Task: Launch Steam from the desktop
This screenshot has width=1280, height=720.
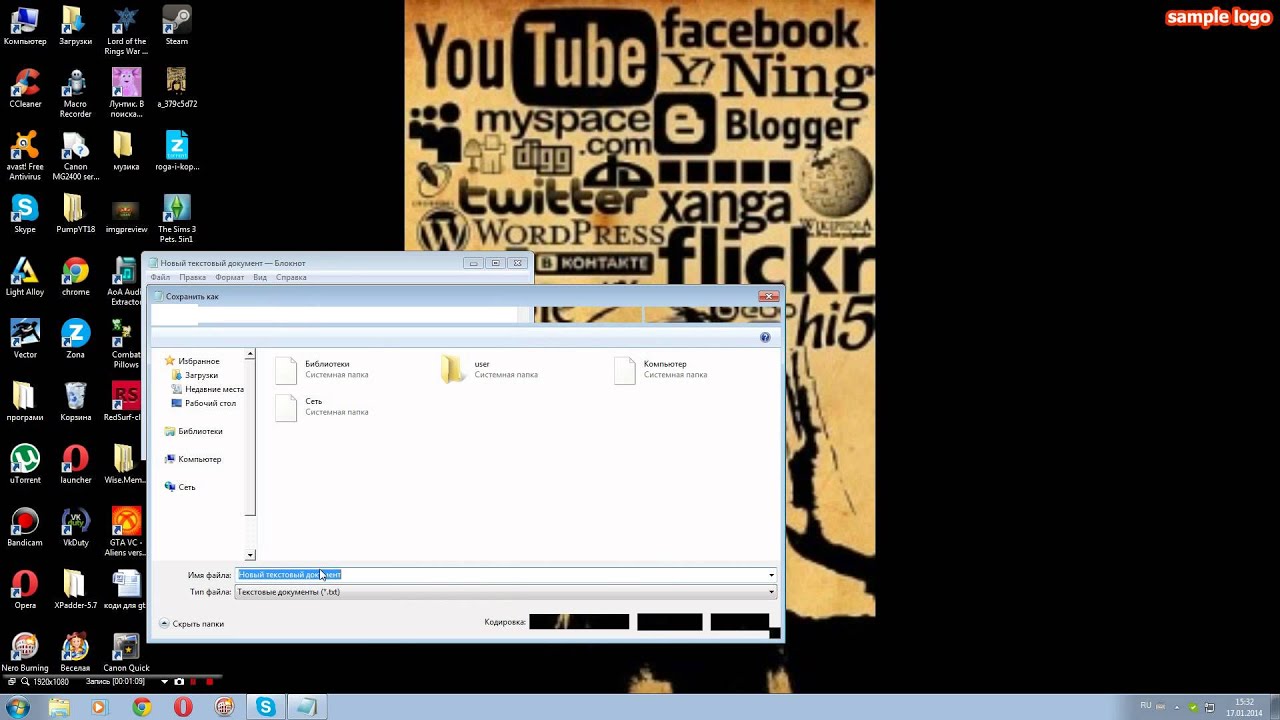Action: (x=177, y=26)
